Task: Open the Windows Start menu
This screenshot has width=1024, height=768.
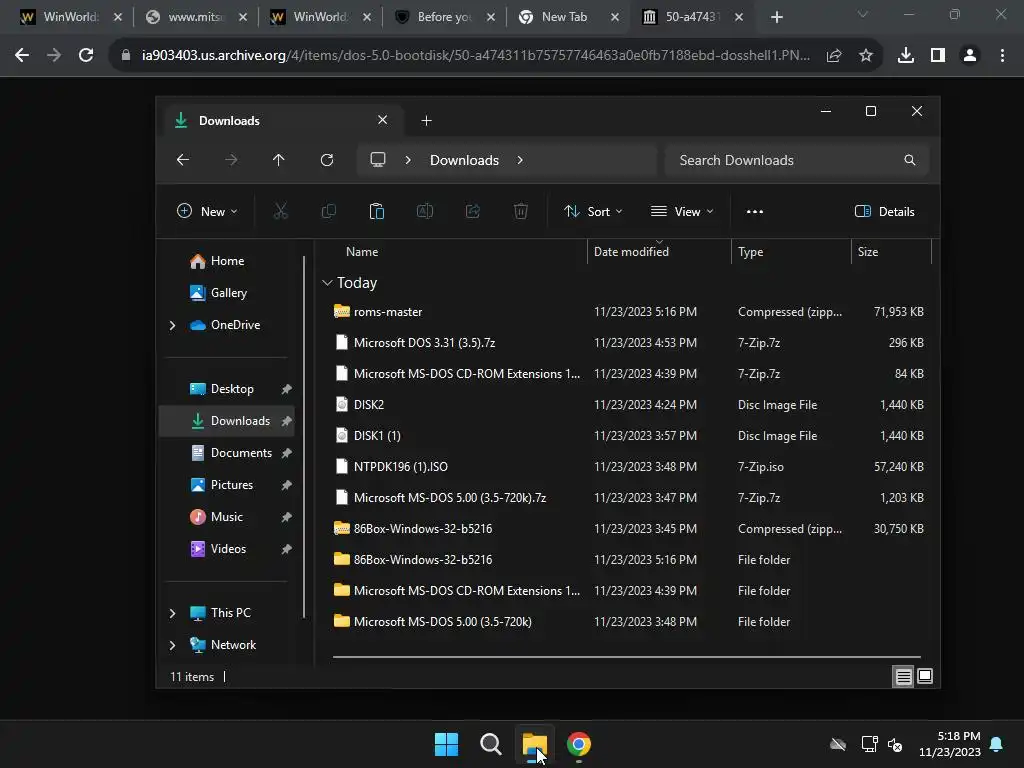Action: 447,744
